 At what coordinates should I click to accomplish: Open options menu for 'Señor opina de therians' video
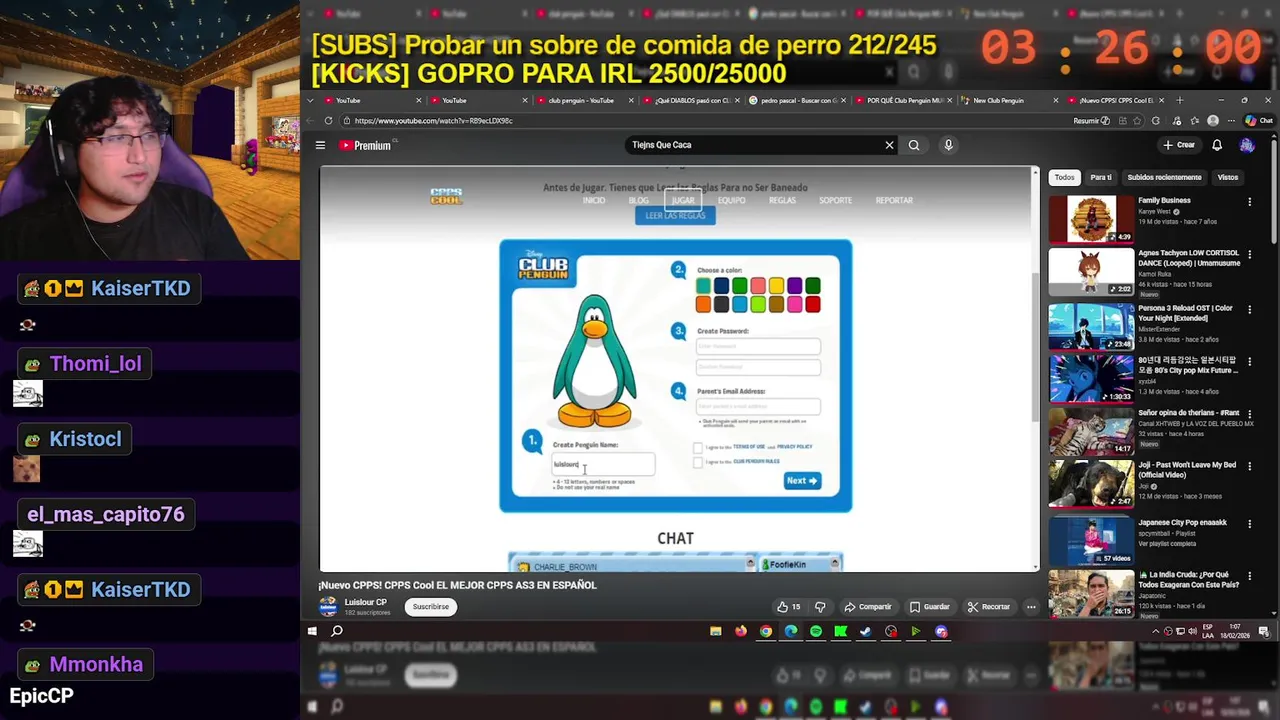[1249, 414]
